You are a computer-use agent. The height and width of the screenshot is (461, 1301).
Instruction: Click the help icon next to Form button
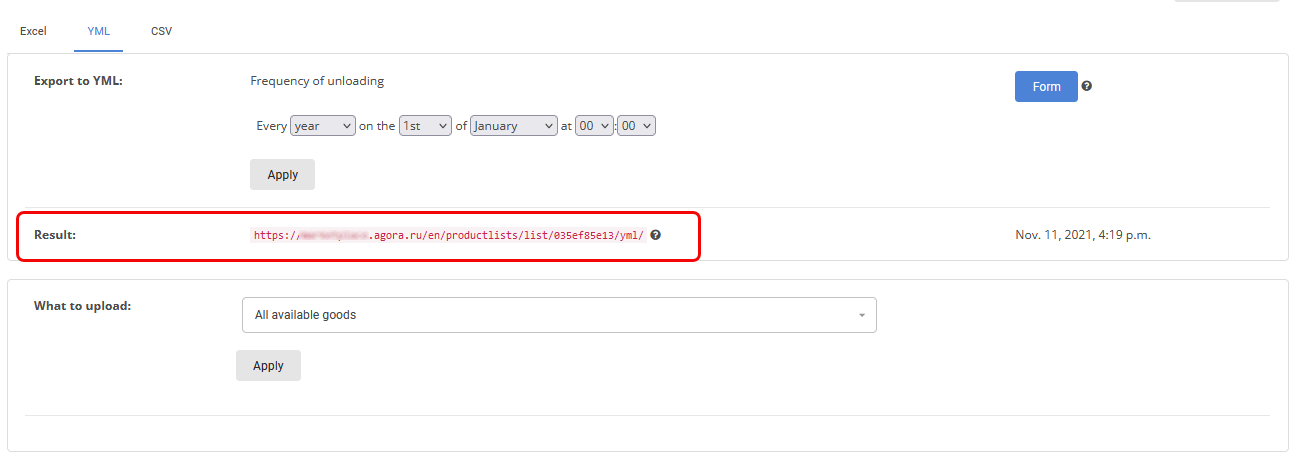click(x=1087, y=86)
